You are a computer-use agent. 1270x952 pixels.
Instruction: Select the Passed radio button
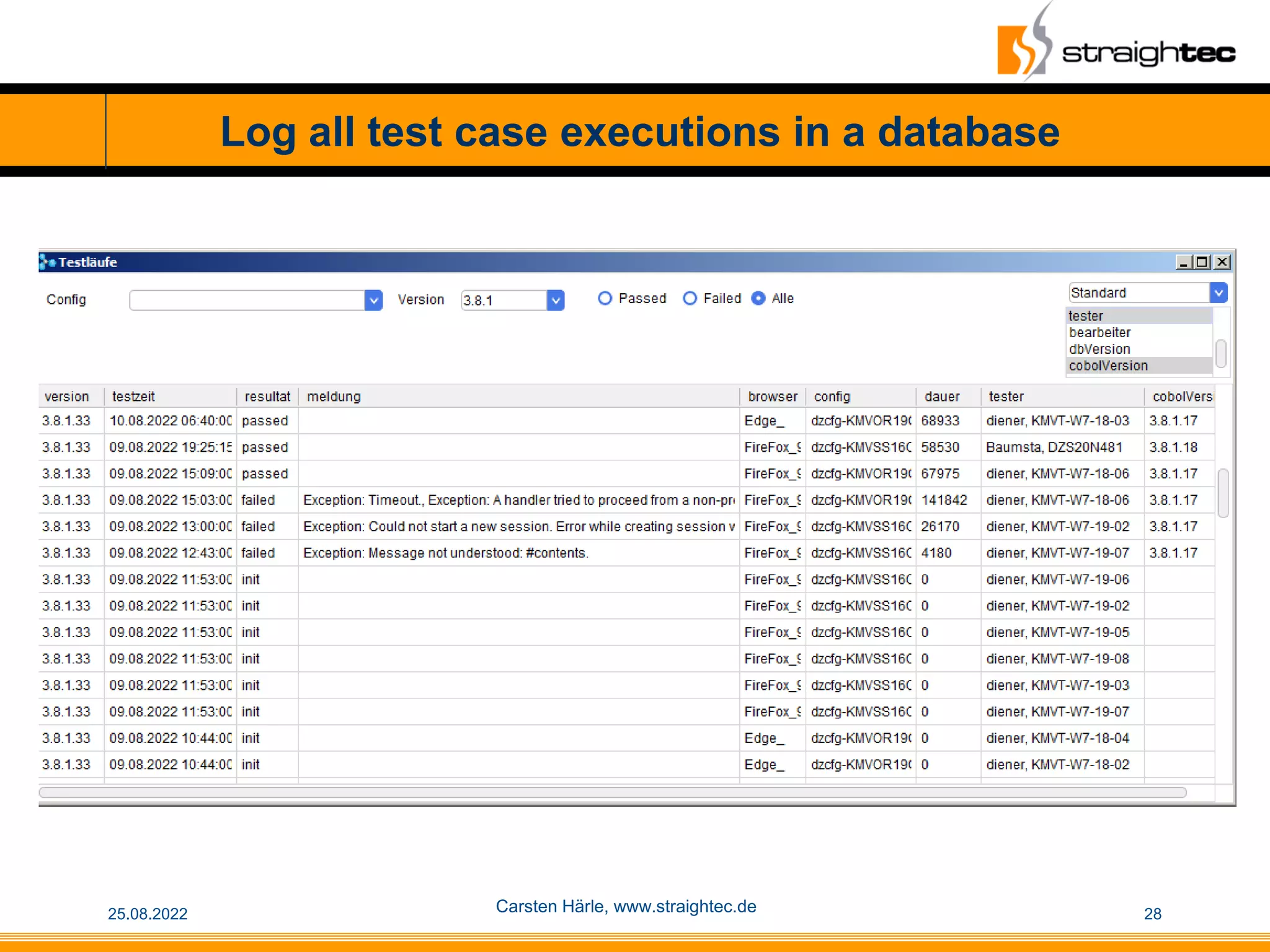[605, 298]
